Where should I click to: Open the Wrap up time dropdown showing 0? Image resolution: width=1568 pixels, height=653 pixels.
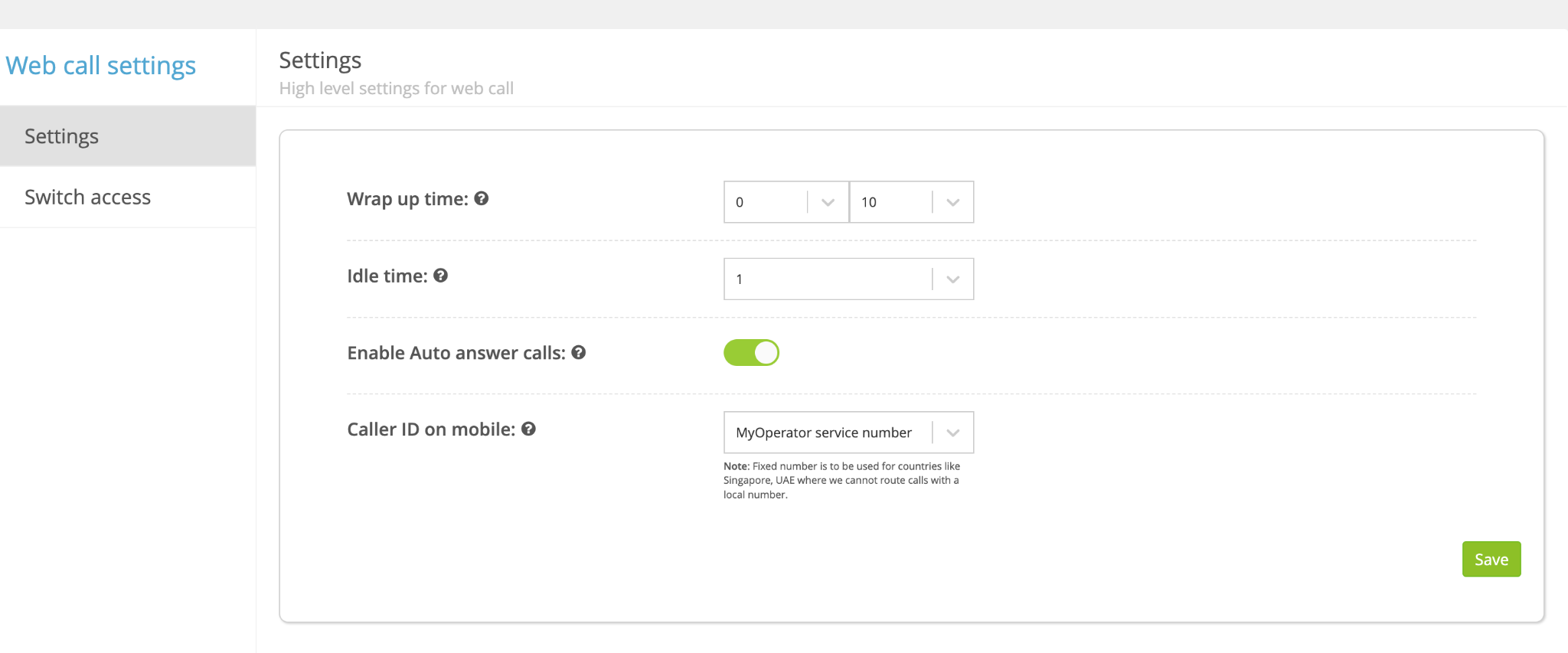766,202
